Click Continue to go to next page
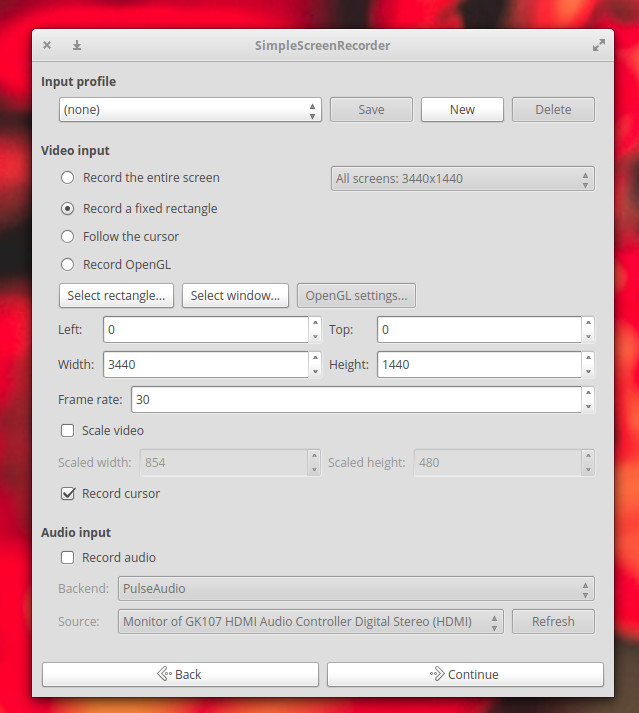 (x=465, y=675)
